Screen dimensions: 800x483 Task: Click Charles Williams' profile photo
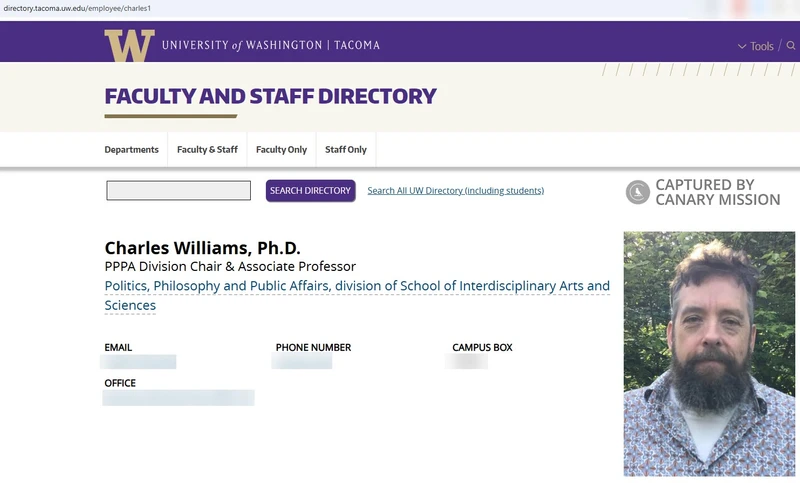709,354
